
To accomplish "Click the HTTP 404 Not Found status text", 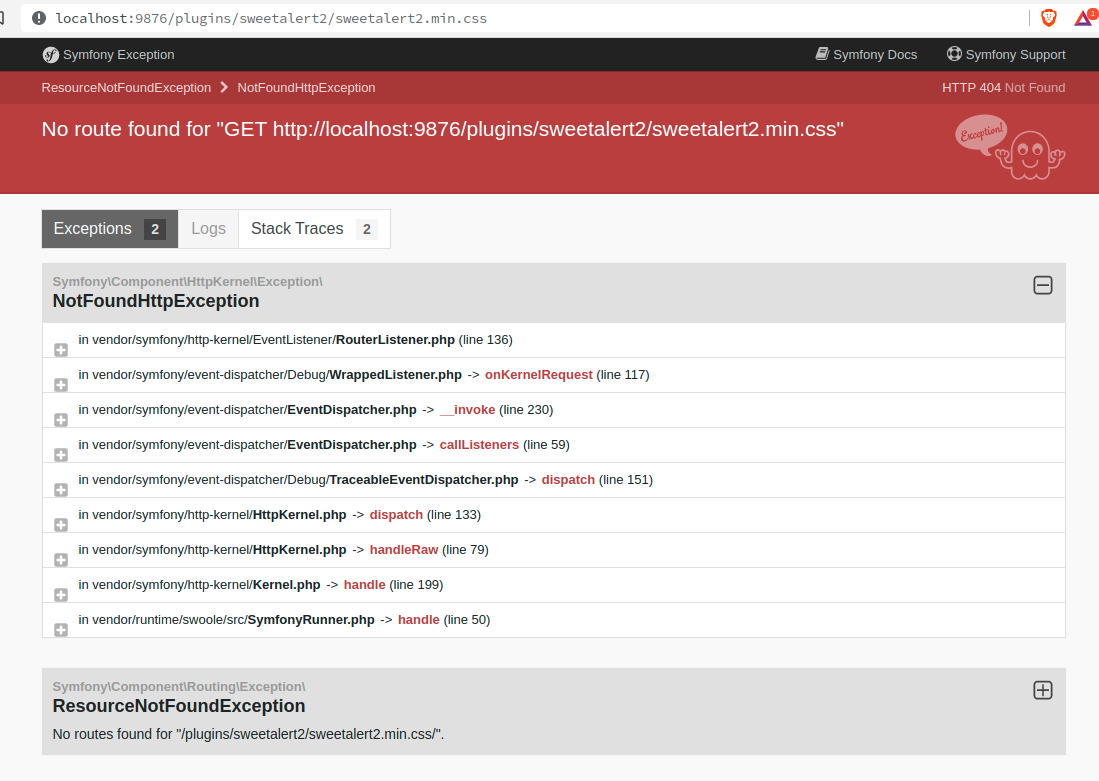I will [x=1004, y=88].
